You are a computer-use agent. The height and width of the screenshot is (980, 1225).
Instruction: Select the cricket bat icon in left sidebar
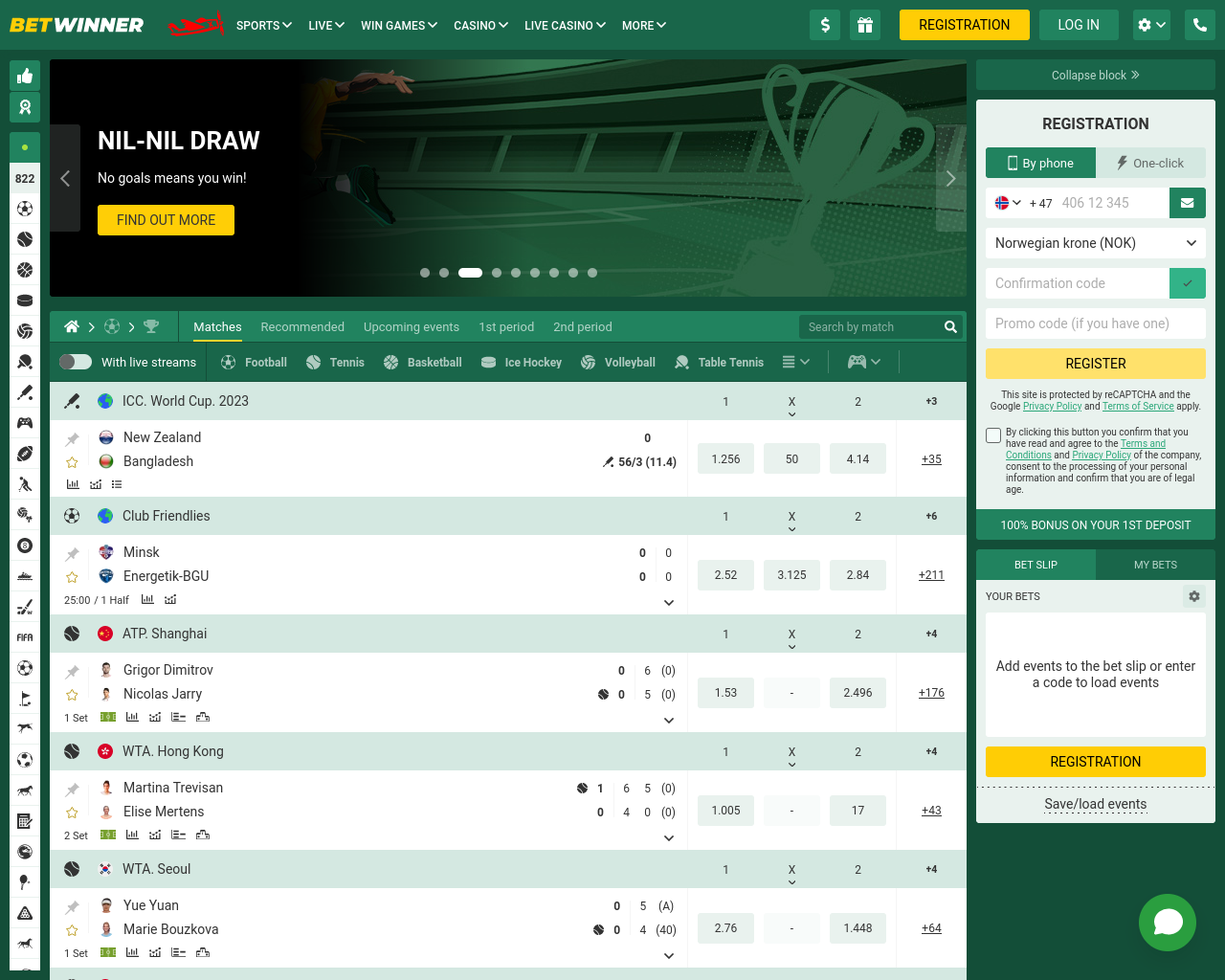(x=25, y=392)
